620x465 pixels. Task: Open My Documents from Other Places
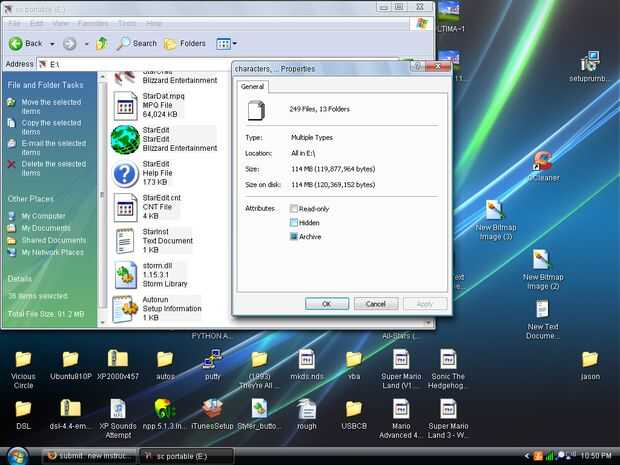46,228
